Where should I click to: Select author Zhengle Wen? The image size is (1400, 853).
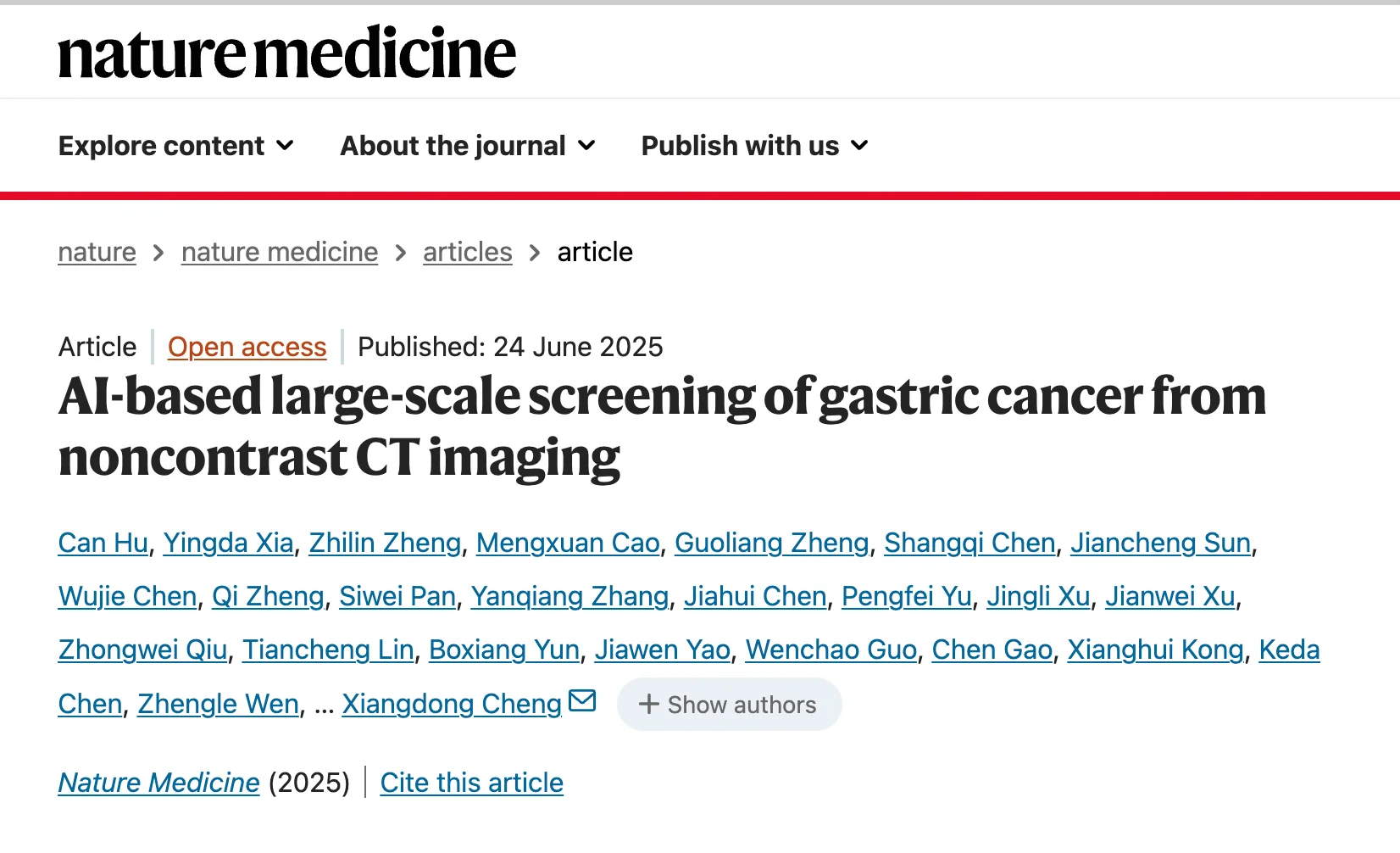(x=218, y=704)
